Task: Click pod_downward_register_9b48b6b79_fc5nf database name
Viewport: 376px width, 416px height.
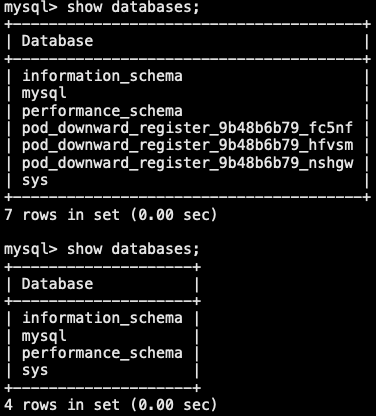Action: click(187, 128)
